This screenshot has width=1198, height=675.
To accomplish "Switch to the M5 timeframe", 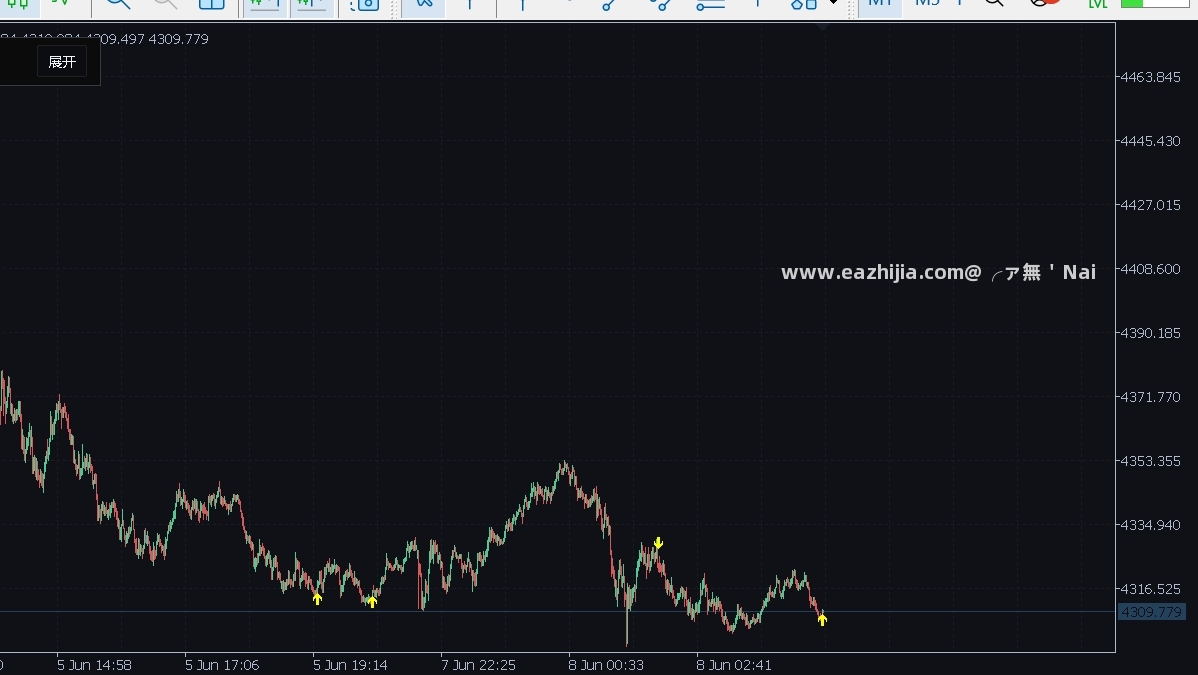I will click(927, 3).
